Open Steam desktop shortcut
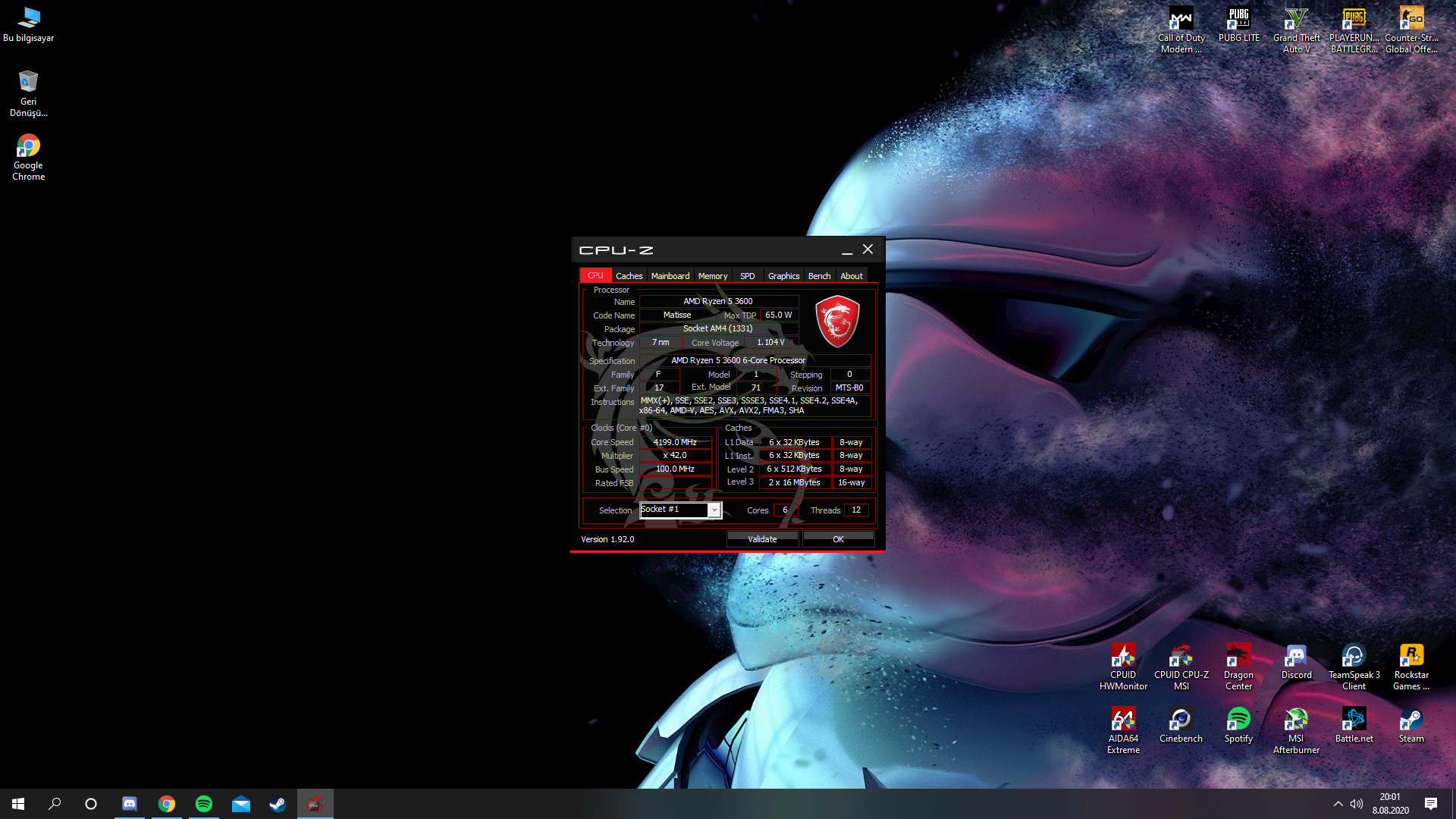The height and width of the screenshot is (819, 1456). coord(1411,725)
